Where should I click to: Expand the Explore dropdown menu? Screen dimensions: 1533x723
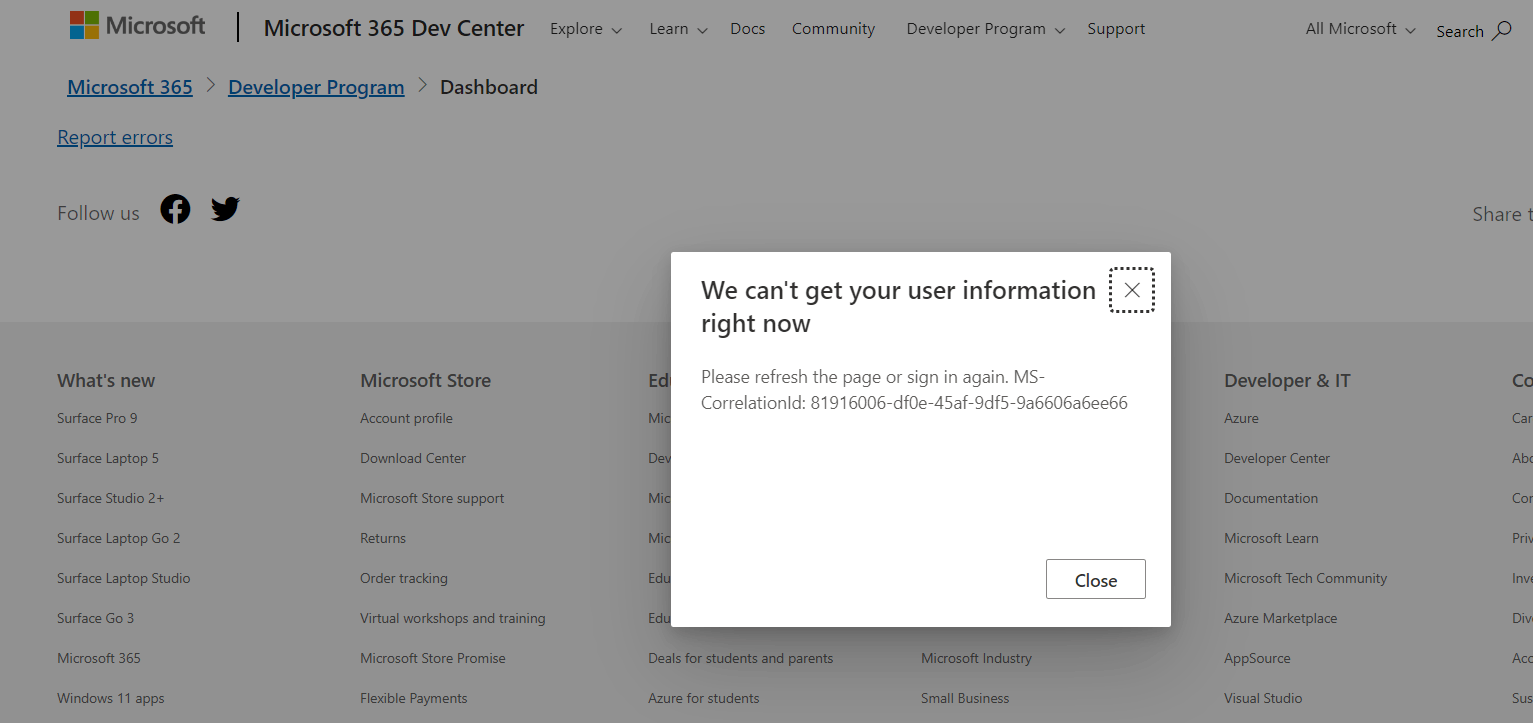(x=586, y=29)
